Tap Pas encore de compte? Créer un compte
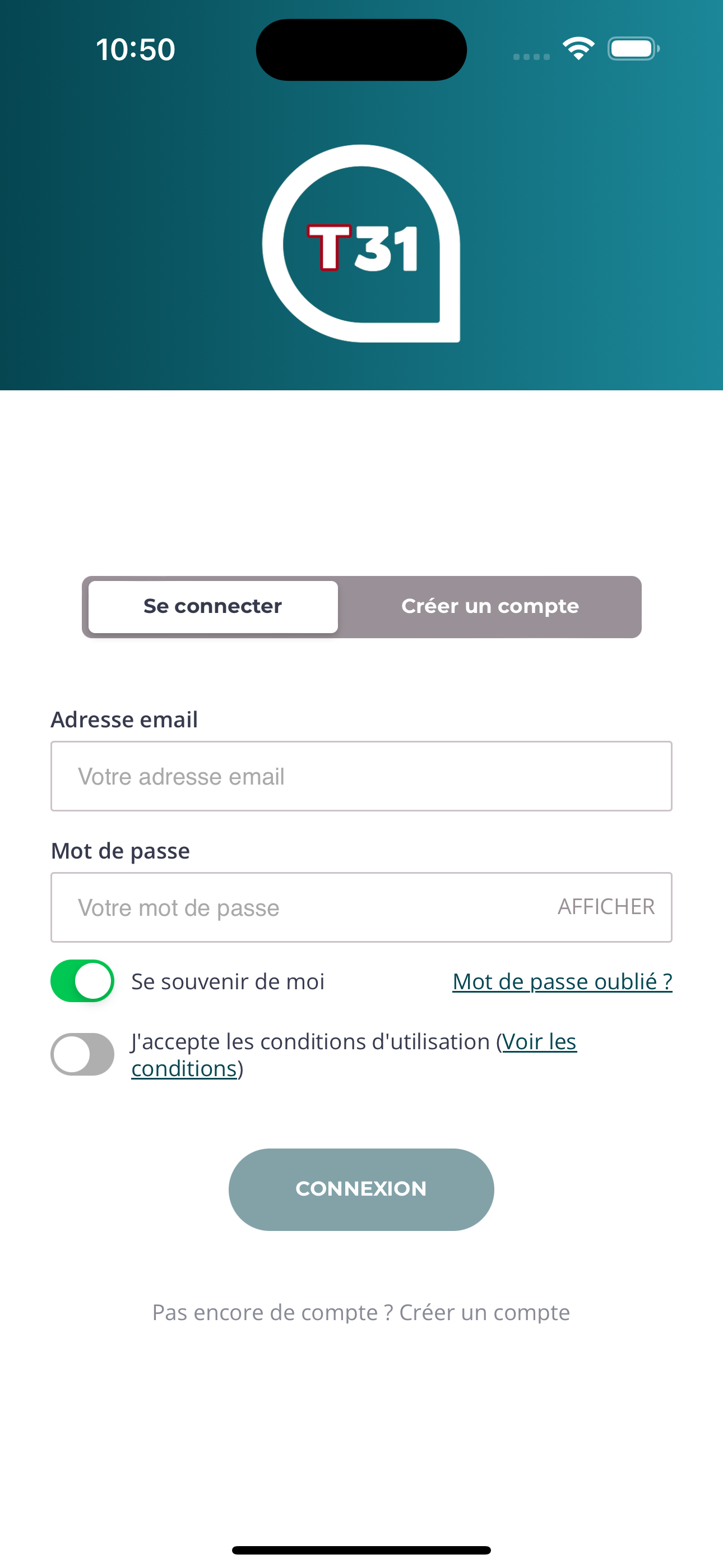This screenshot has height=1568, width=723. click(x=361, y=1312)
